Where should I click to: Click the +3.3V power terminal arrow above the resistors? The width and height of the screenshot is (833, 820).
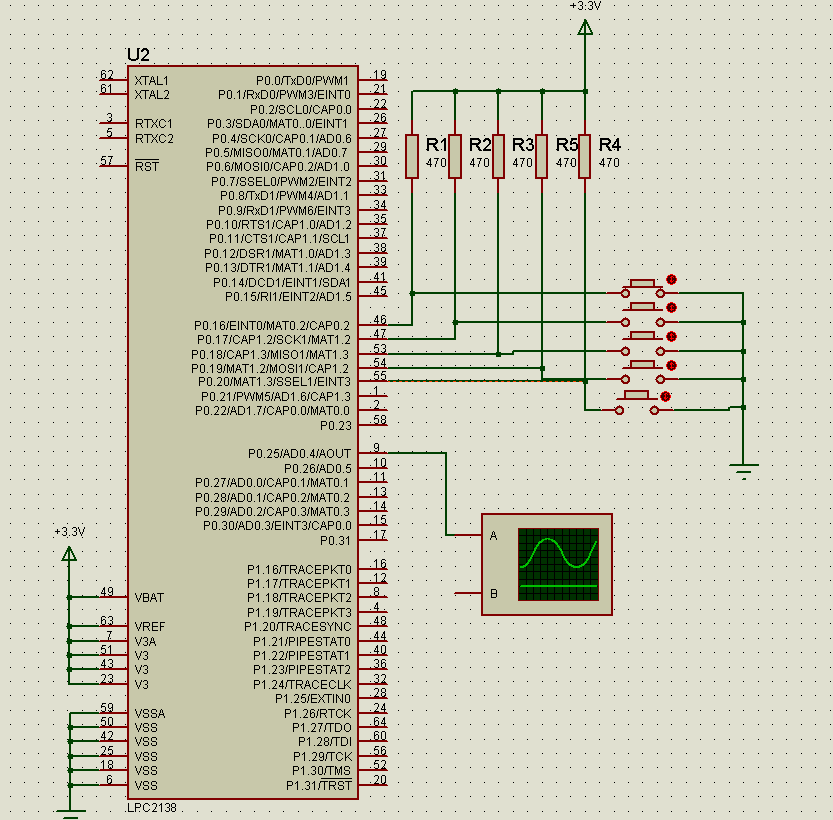[585, 28]
